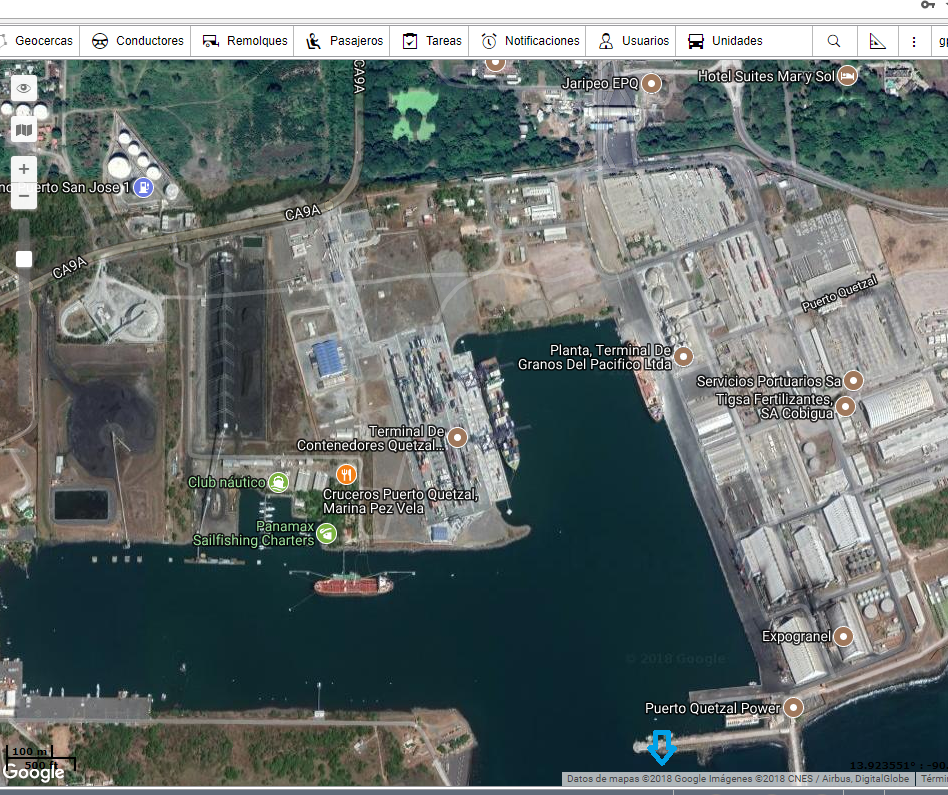Select the ruler measurement tool icon
The height and width of the screenshot is (795, 948).
[877, 41]
